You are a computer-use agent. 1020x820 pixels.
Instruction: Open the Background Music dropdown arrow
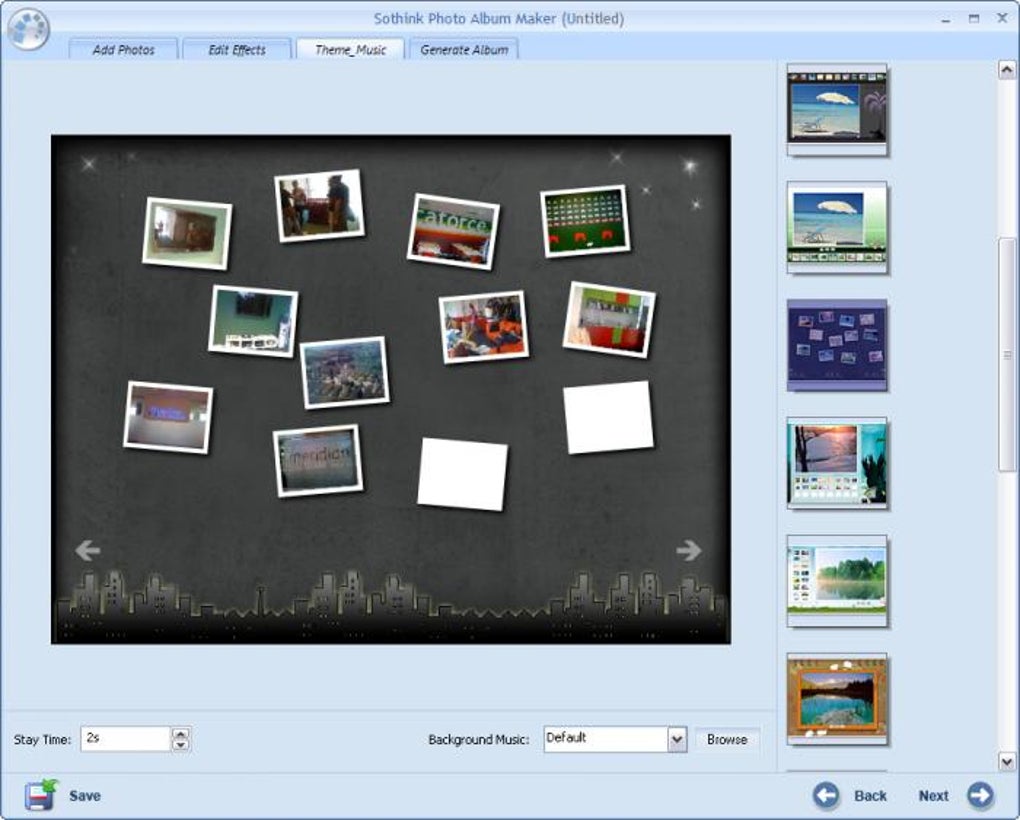677,739
